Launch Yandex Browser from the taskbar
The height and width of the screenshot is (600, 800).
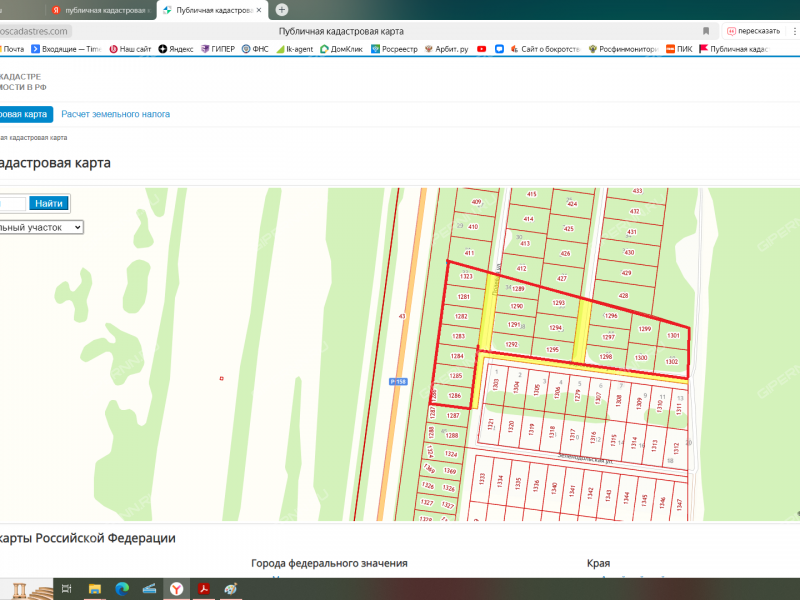coord(175,588)
